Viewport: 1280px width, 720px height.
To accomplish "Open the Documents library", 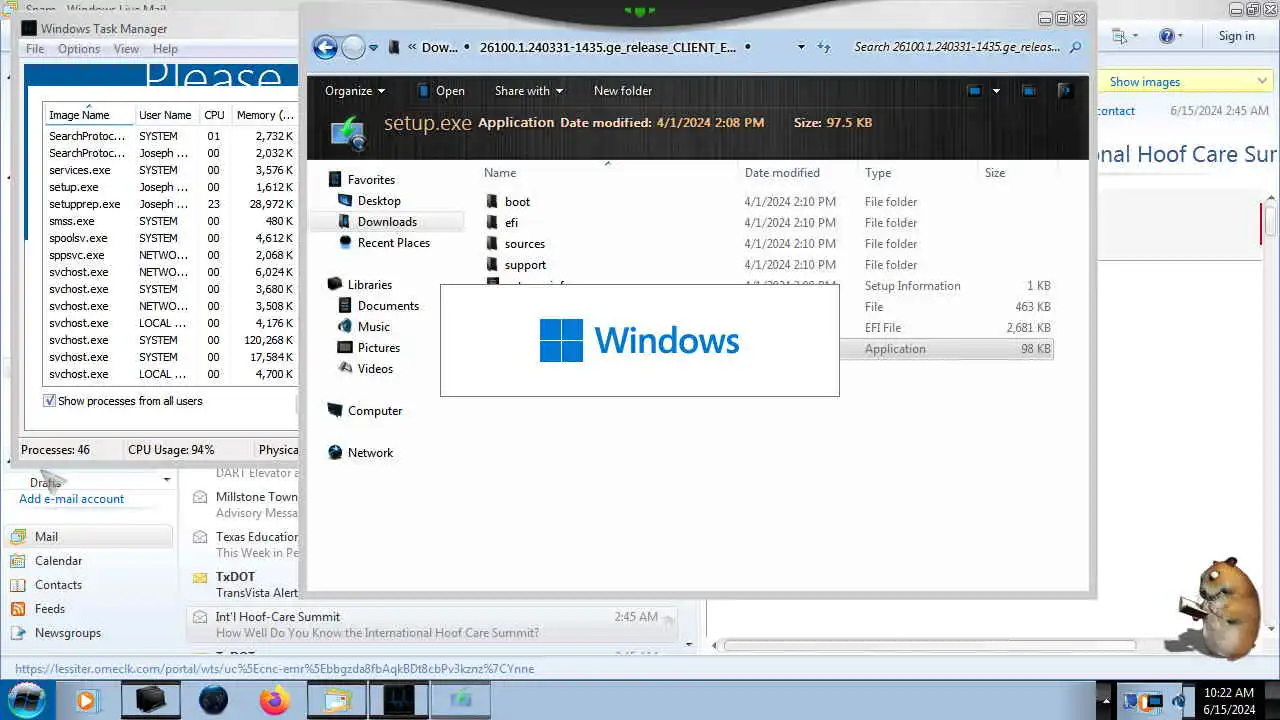I will 388,306.
